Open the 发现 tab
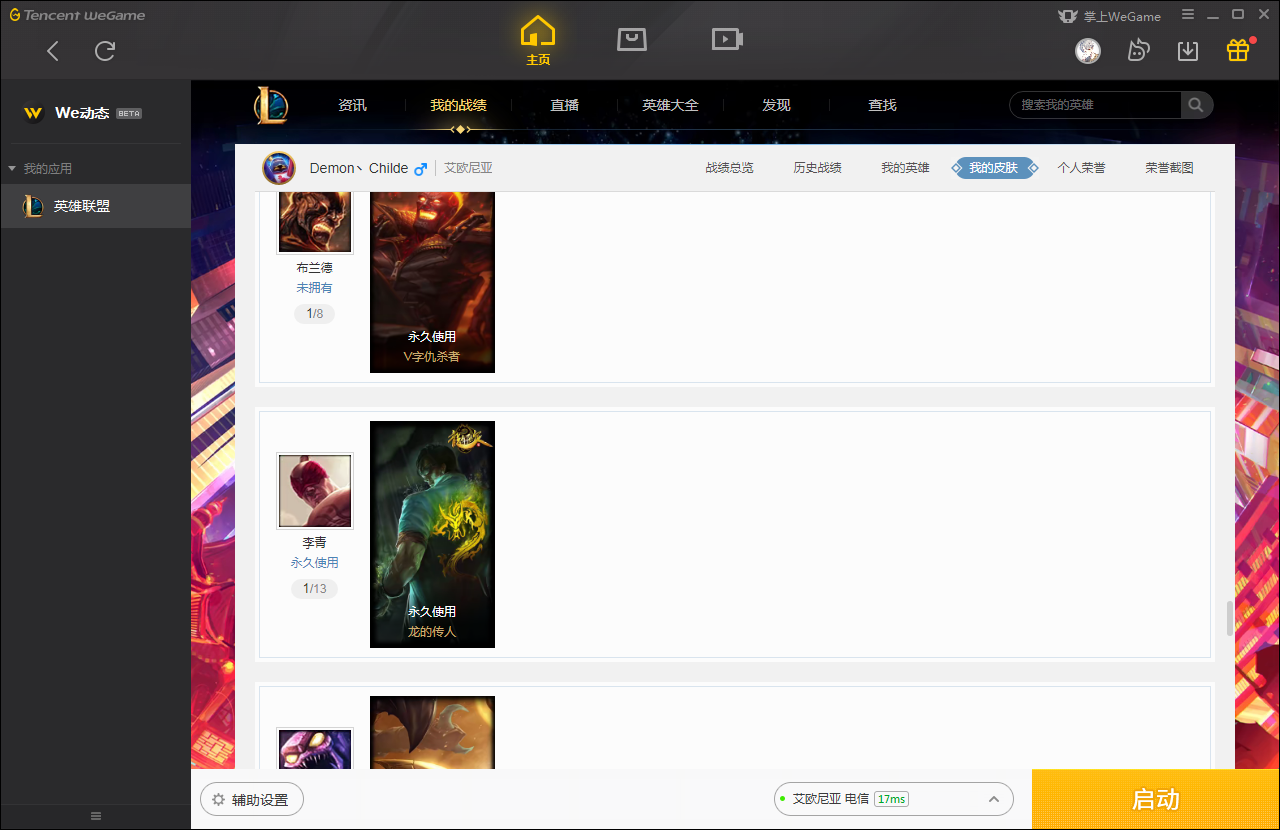This screenshot has width=1280, height=830. (x=776, y=105)
